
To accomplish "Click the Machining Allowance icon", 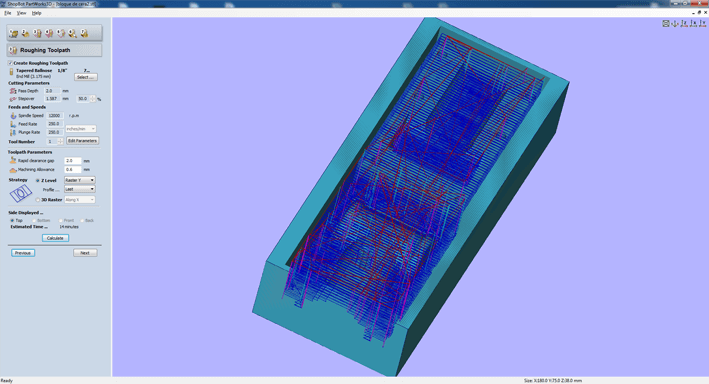I will coord(13,170).
